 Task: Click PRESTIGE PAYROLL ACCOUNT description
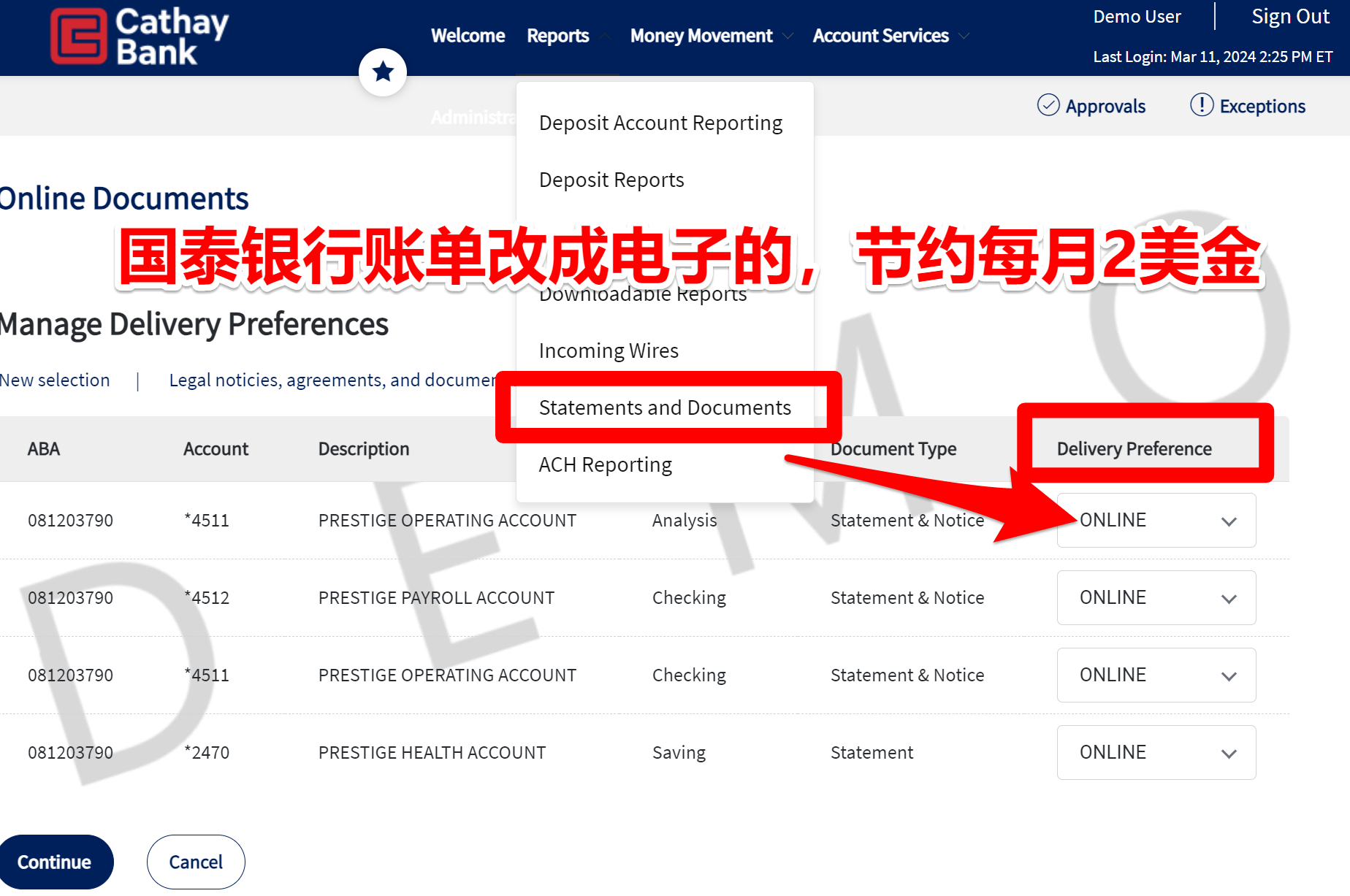436,597
